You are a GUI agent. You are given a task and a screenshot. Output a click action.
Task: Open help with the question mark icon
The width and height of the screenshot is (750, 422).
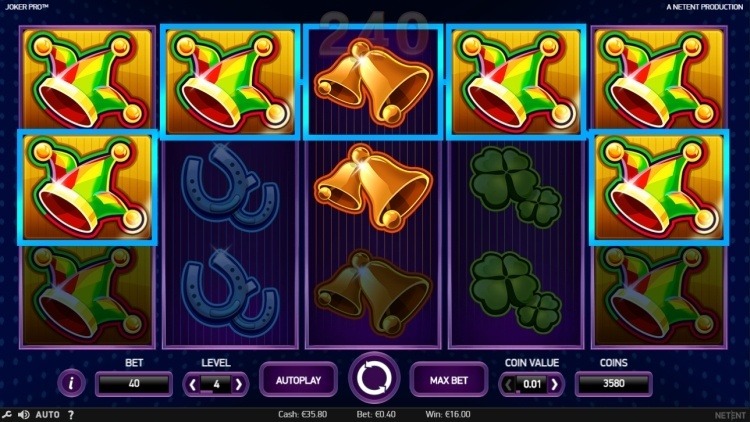(x=71, y=415)
